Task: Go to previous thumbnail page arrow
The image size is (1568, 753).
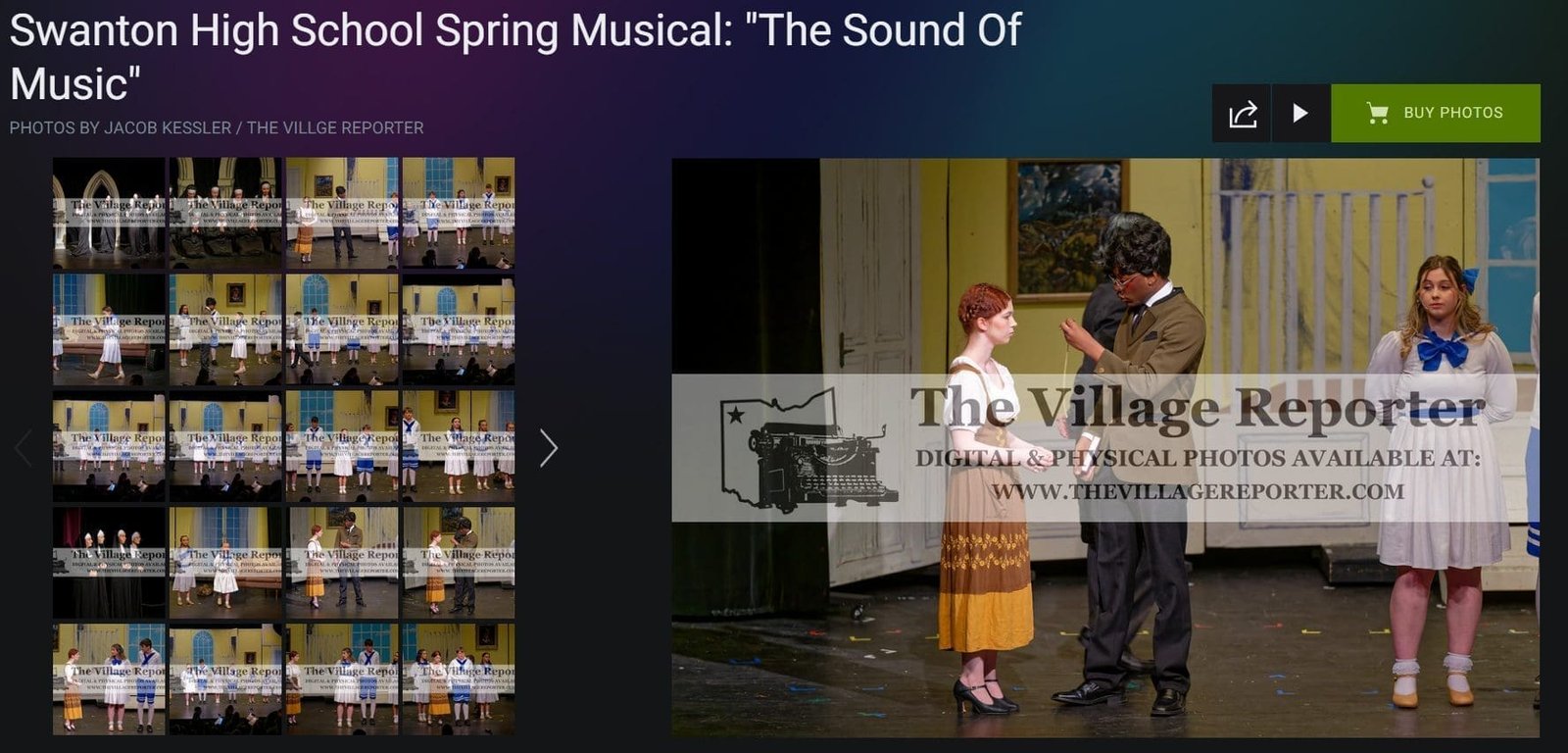Action: click(24, 448)
